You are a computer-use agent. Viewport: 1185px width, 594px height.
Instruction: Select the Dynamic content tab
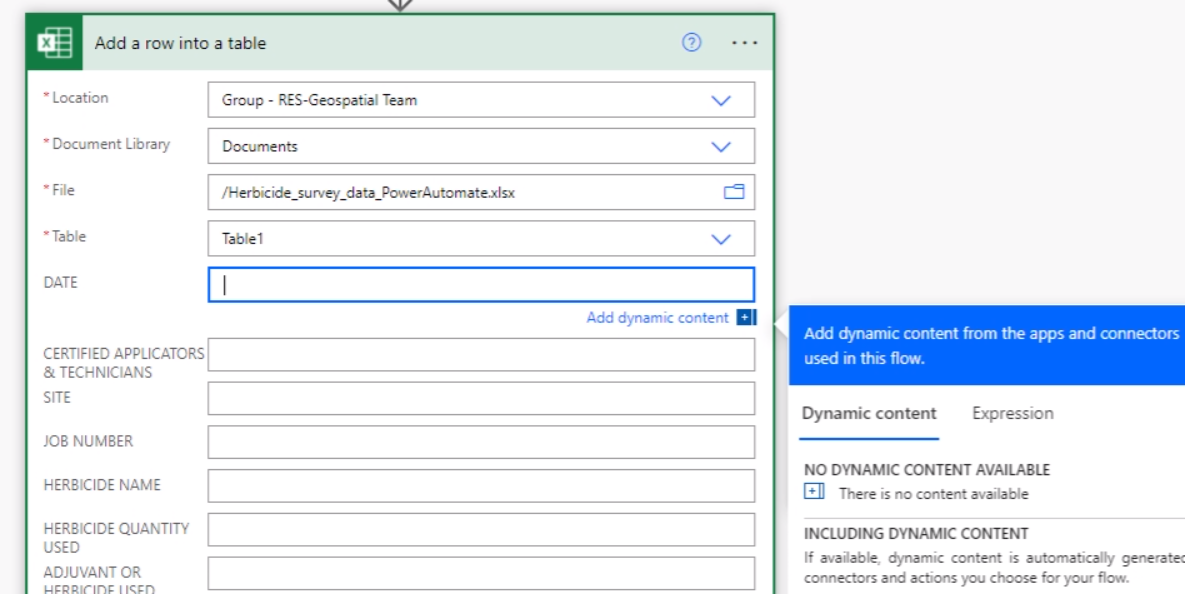[x=869, y=413]
